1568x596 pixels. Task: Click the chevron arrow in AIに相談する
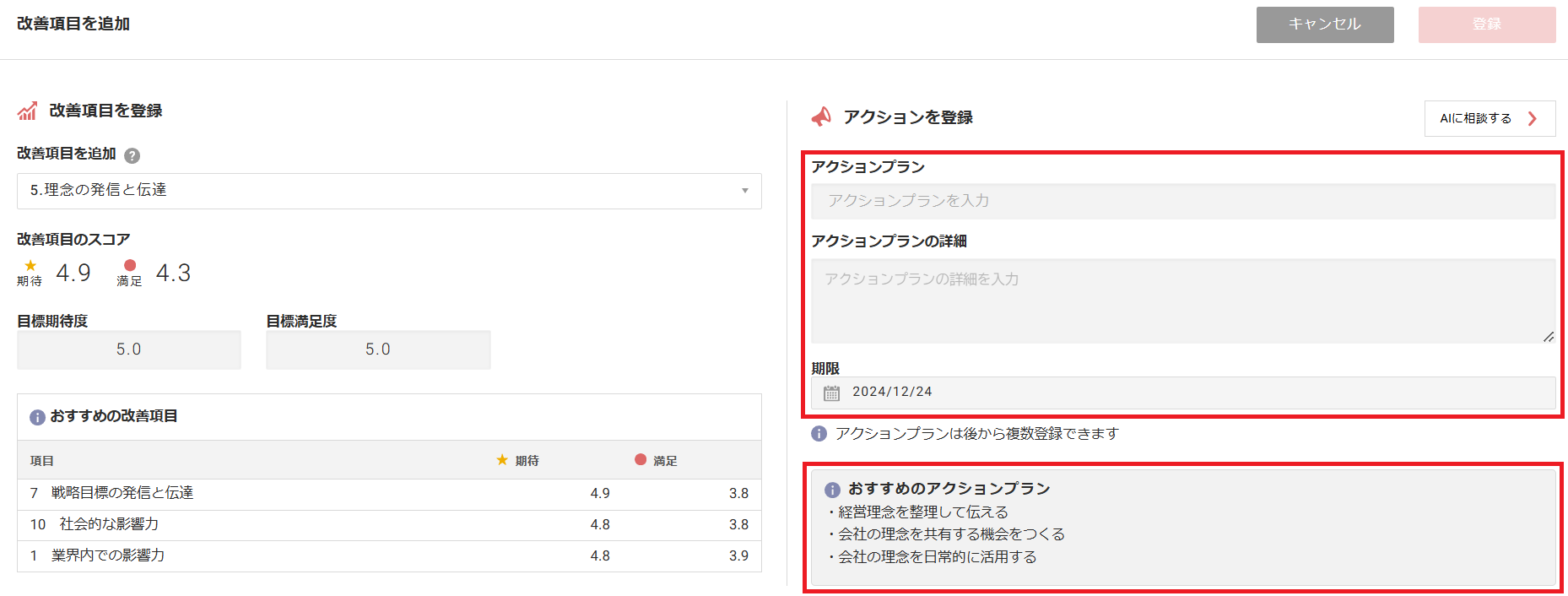pos(1533,118)
